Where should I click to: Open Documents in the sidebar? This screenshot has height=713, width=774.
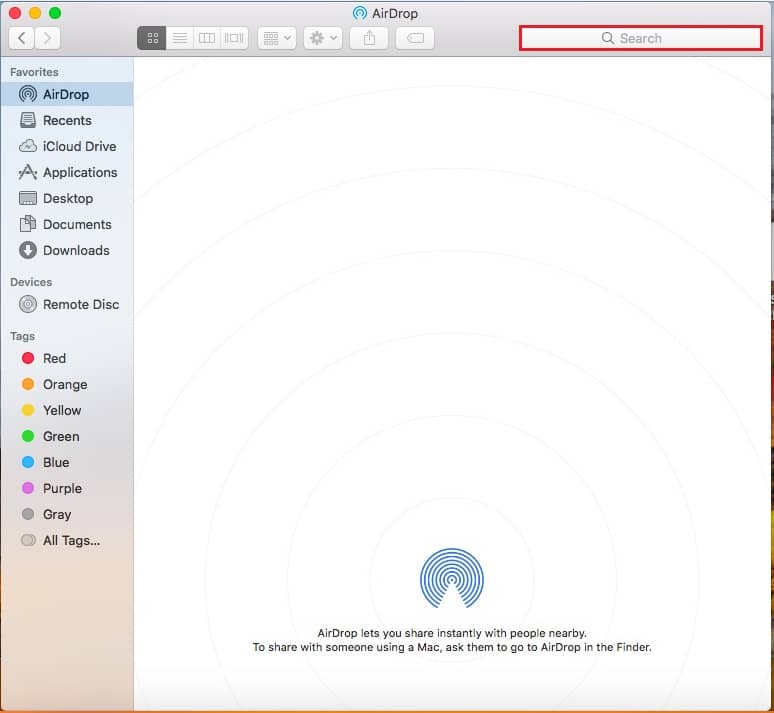pyautogui.click(x=67, y=225)
